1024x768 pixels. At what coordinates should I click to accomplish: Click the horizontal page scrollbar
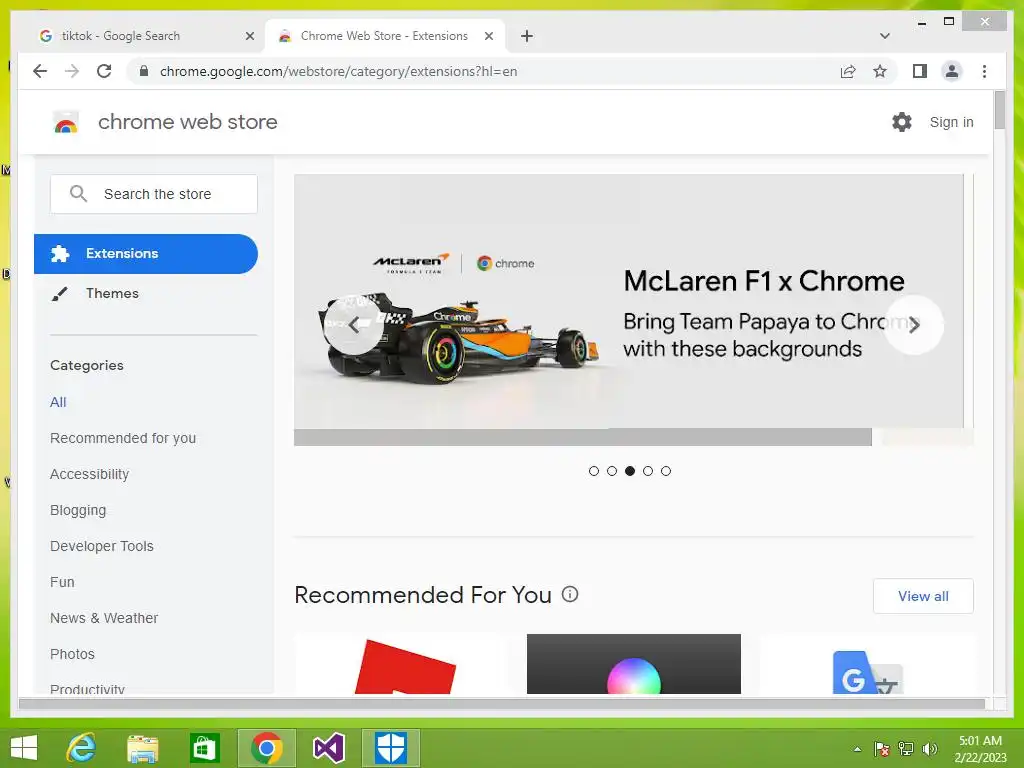pos(502,703)
